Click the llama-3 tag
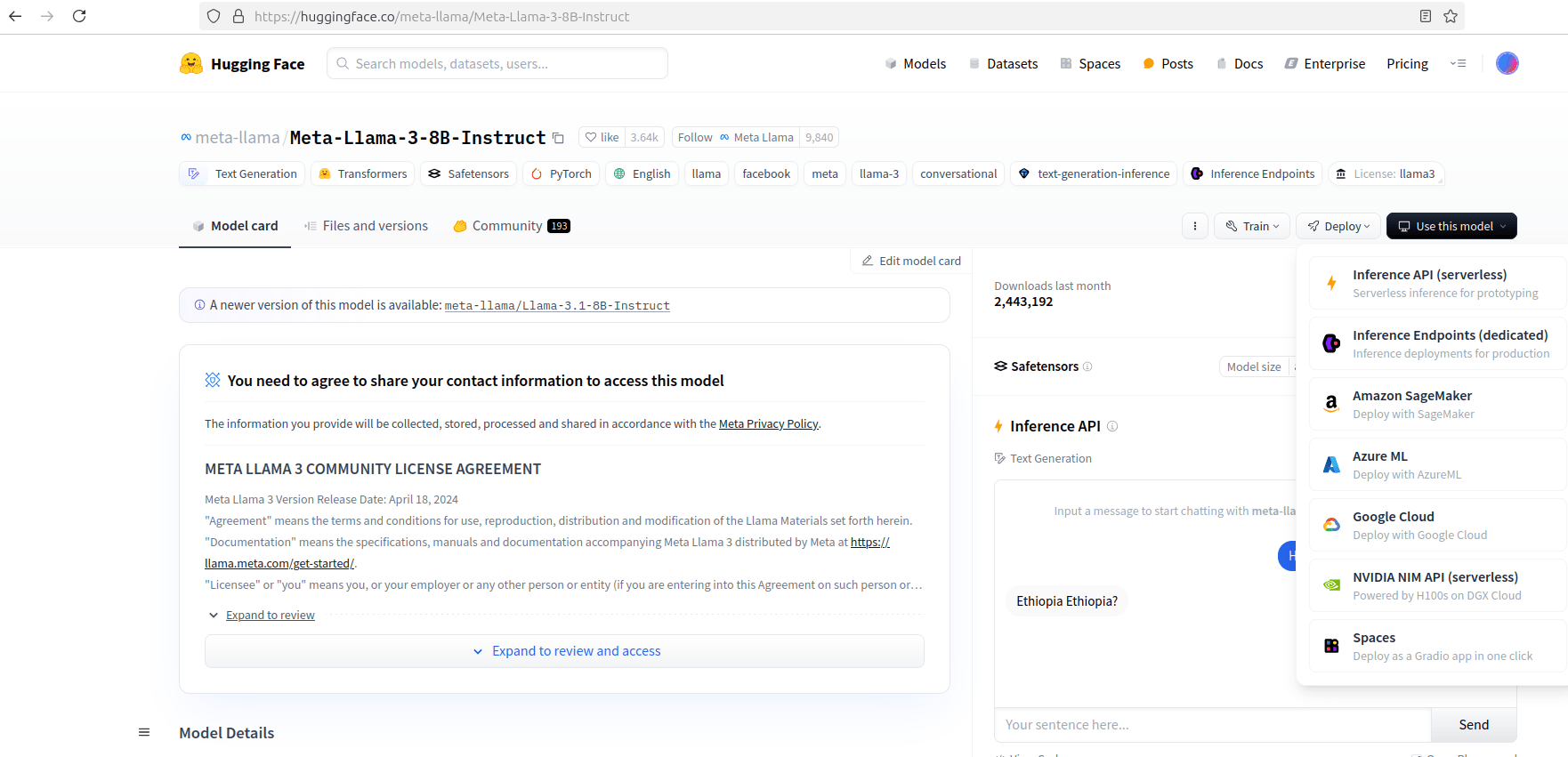Viewport: 1568px width, 757px height. pyautogui.click(x=879, y=173)
